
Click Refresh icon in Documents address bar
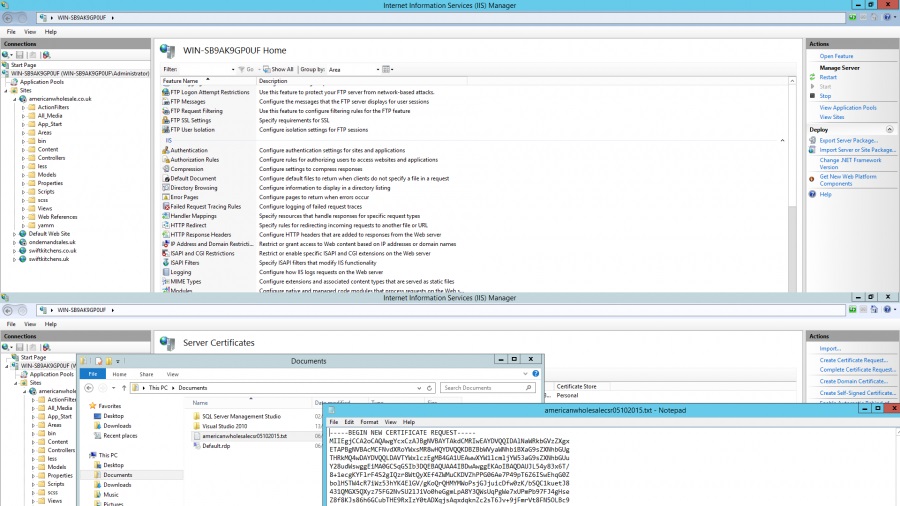429,388
